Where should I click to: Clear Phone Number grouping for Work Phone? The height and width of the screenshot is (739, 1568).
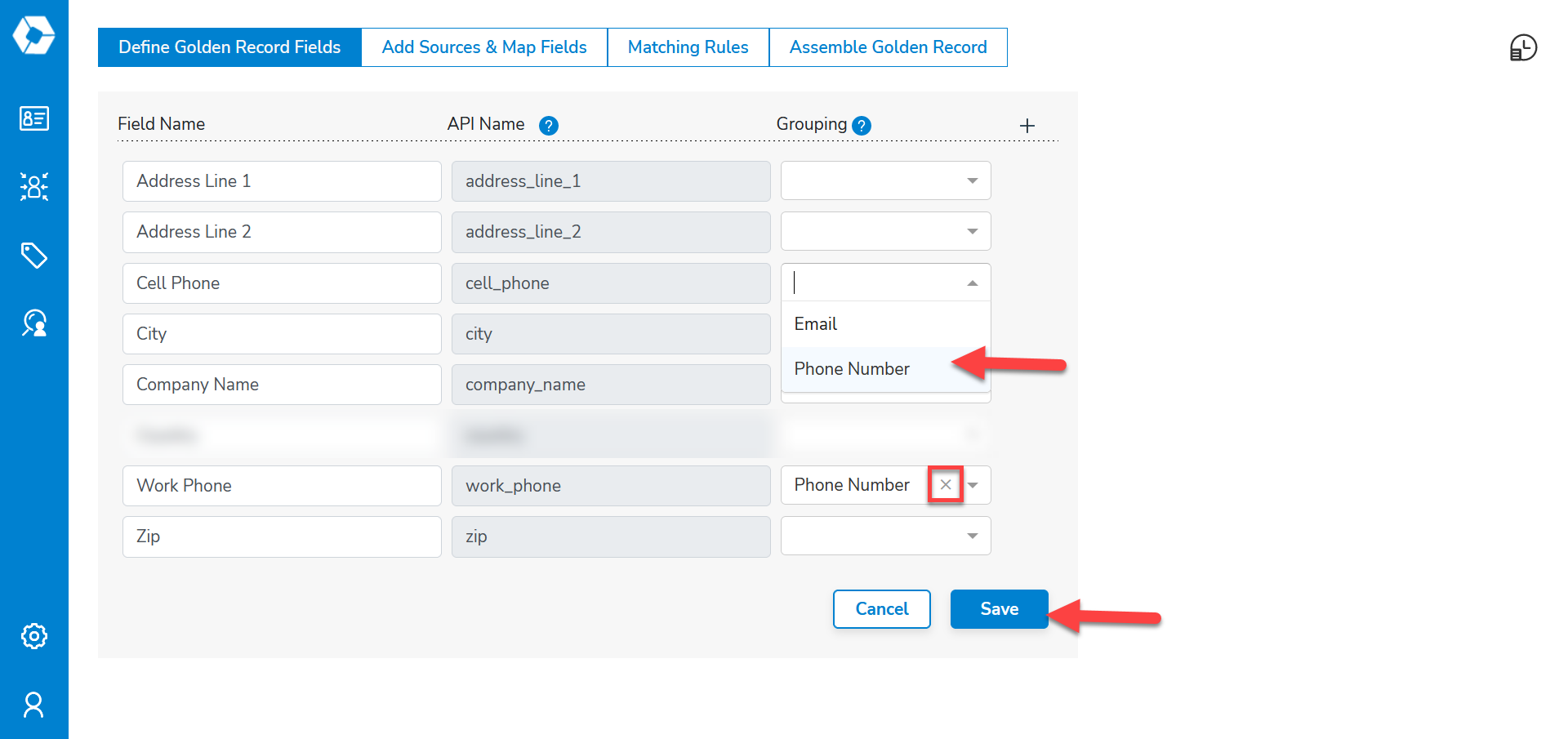945,485
